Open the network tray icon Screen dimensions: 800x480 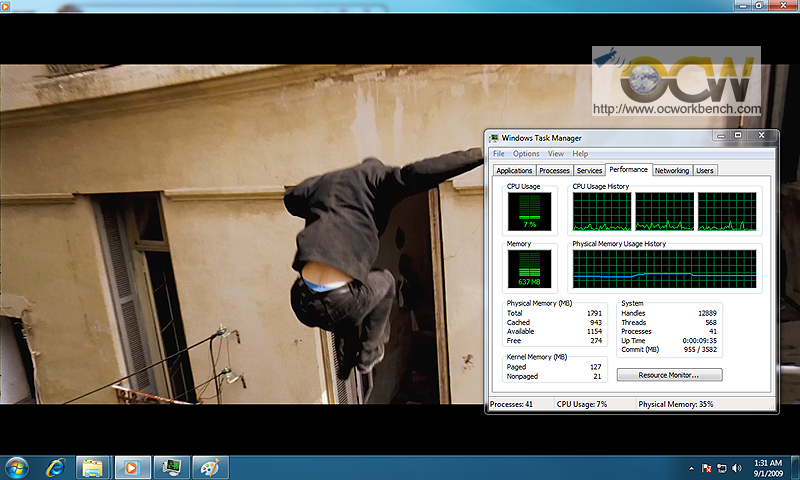pos(721,468)
